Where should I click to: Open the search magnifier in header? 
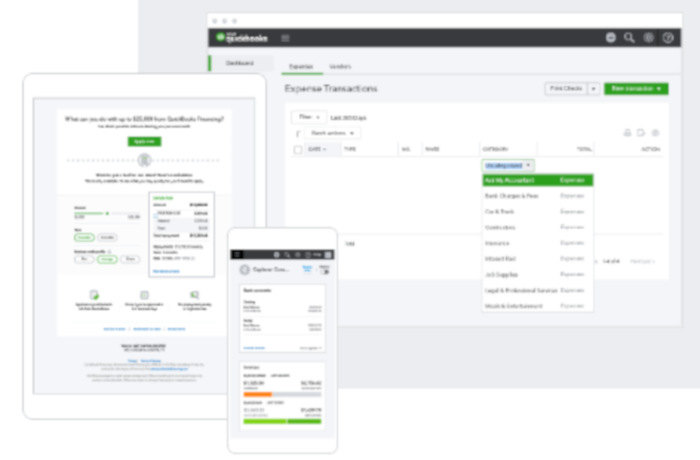pyautogui.click(x=629, y=38)
